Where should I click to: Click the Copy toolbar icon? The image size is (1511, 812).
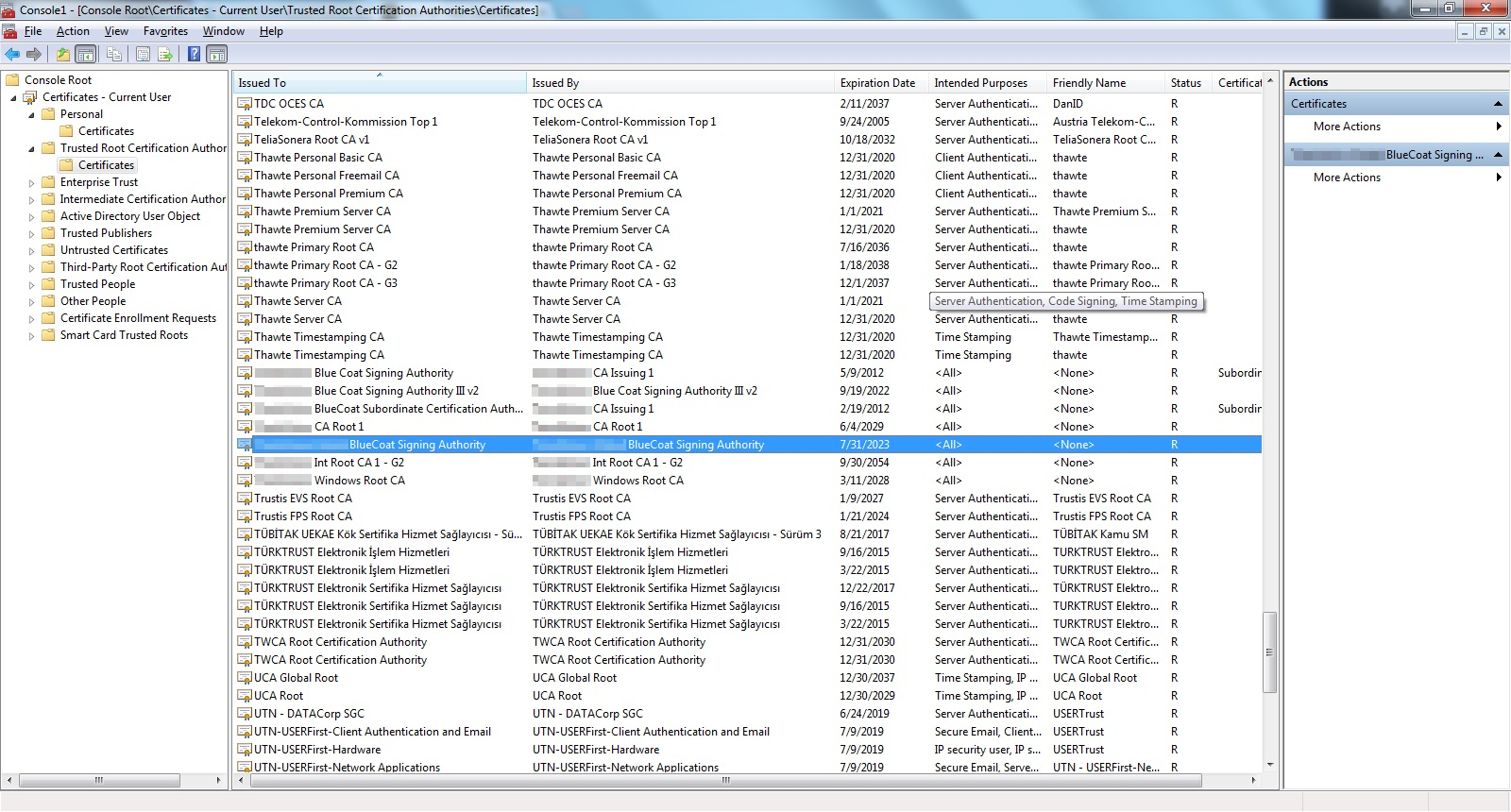pyautogui.click(x=114, y=55)
